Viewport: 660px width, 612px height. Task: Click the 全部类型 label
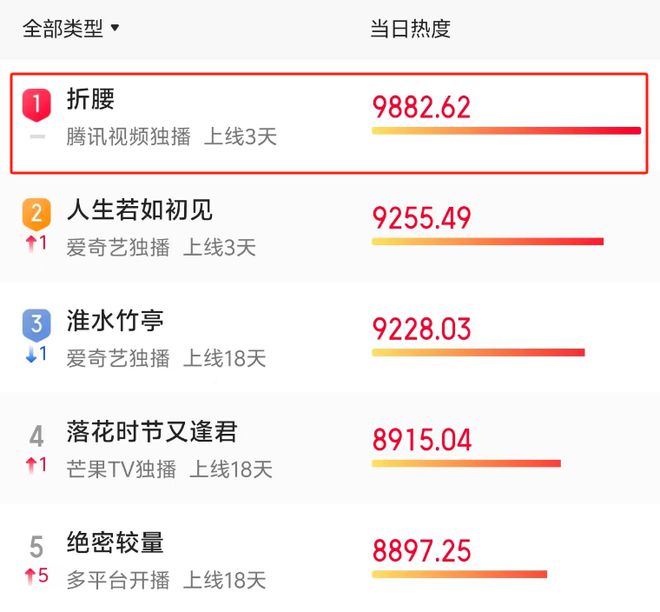coord(63,29)
